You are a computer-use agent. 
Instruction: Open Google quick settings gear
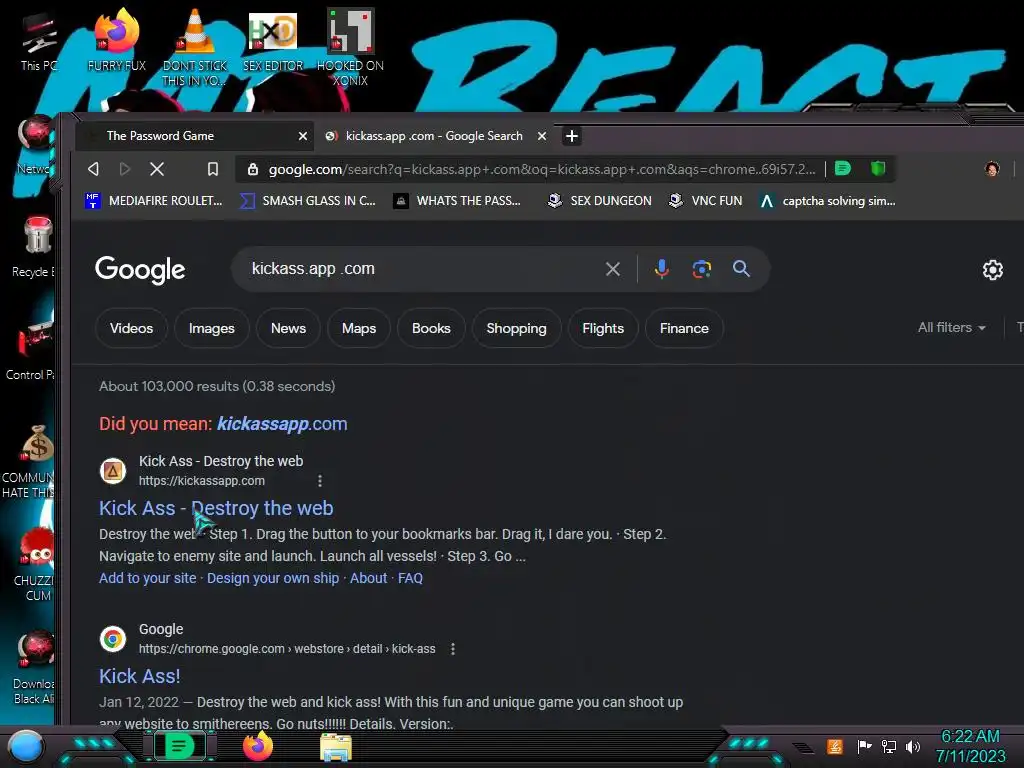(993, 270)
